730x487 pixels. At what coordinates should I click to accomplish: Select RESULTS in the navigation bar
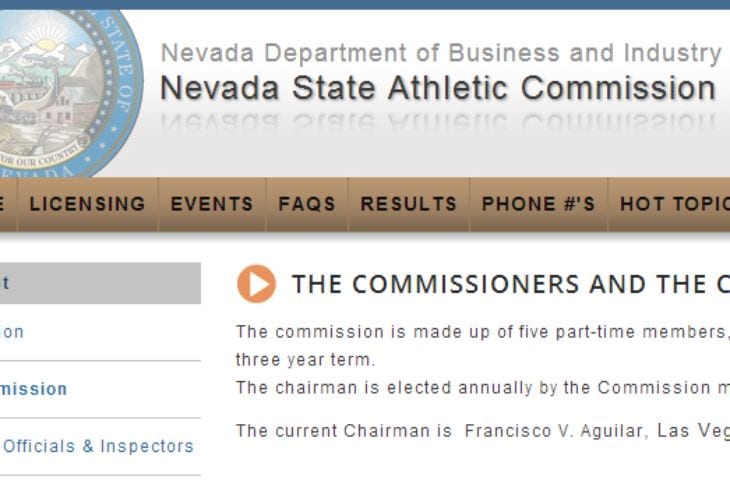click(408, 204)
